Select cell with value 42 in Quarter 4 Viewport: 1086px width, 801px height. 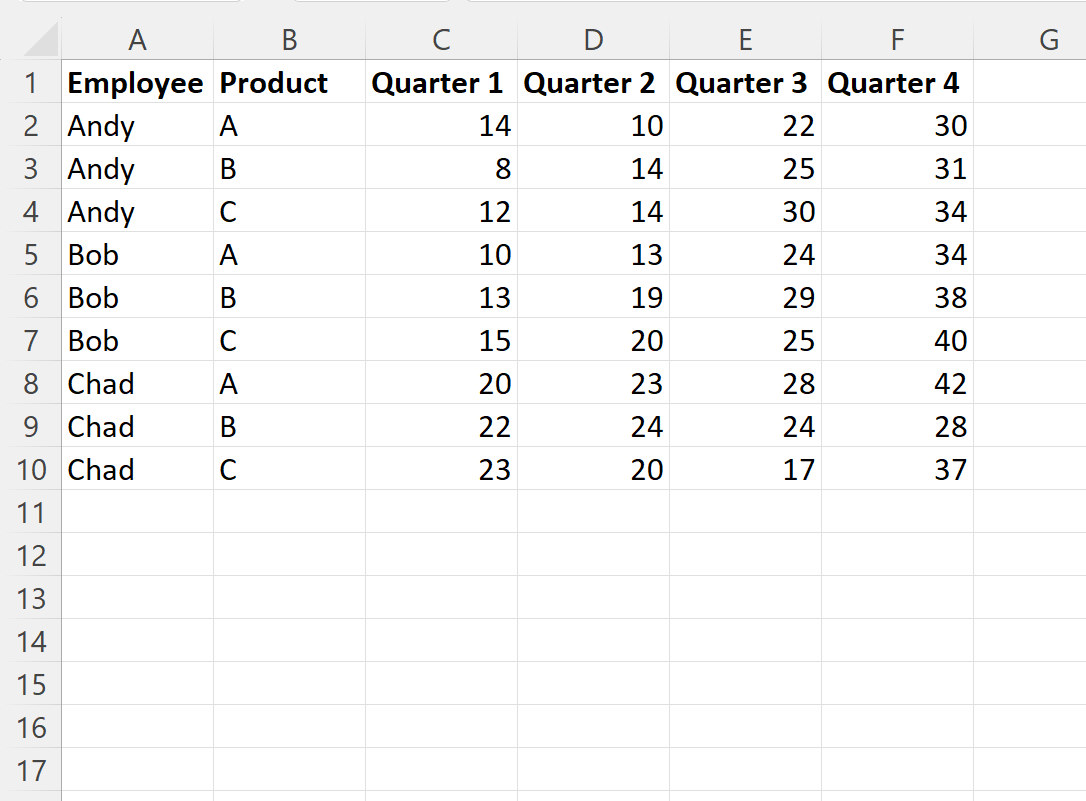tap(897, 384)
